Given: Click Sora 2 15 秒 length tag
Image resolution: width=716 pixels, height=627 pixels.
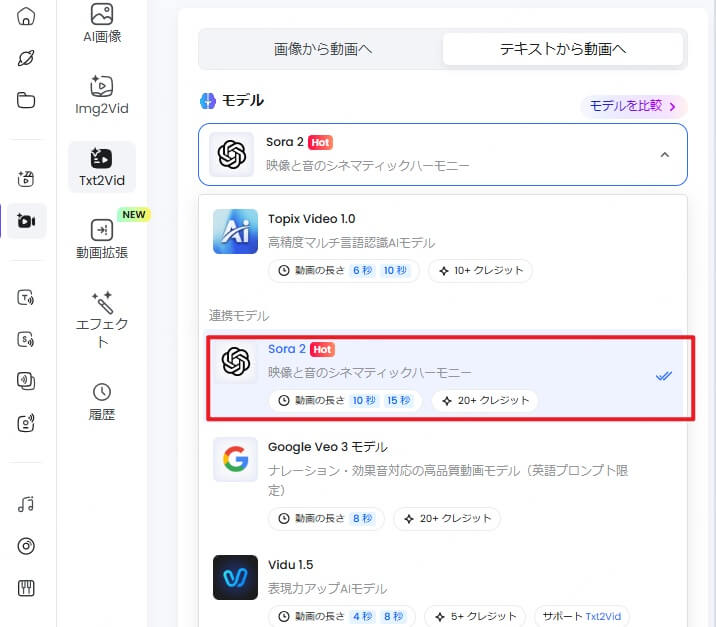Looking at the screenshot, I should tap(399, 400).
